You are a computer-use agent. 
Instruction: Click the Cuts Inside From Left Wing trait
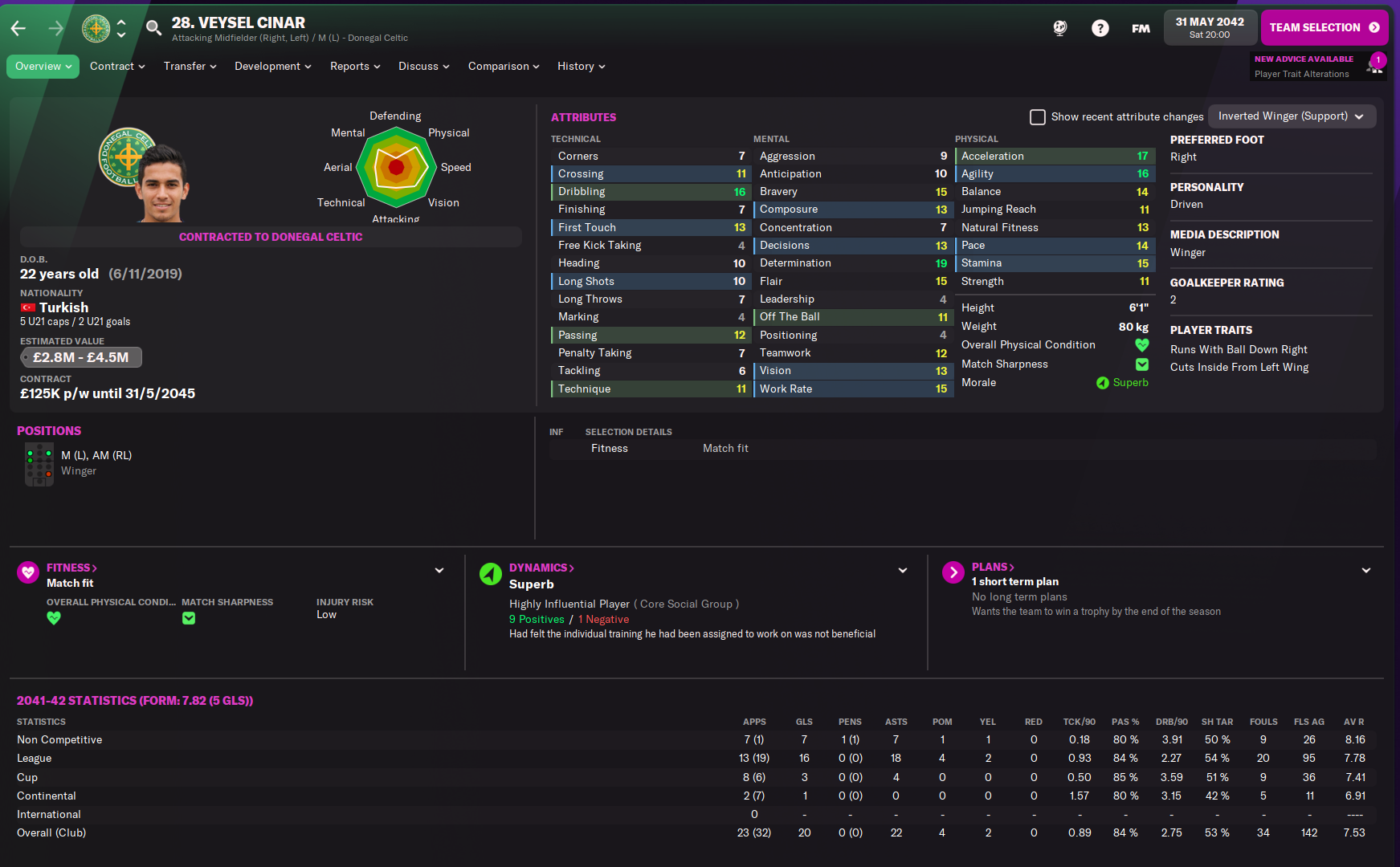[x=1239, y=368]
